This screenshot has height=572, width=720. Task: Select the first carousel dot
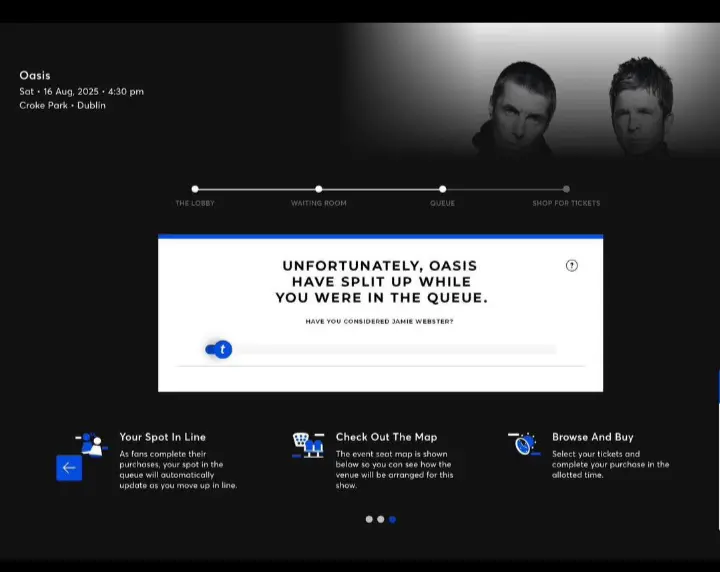[x=369, y=519]
